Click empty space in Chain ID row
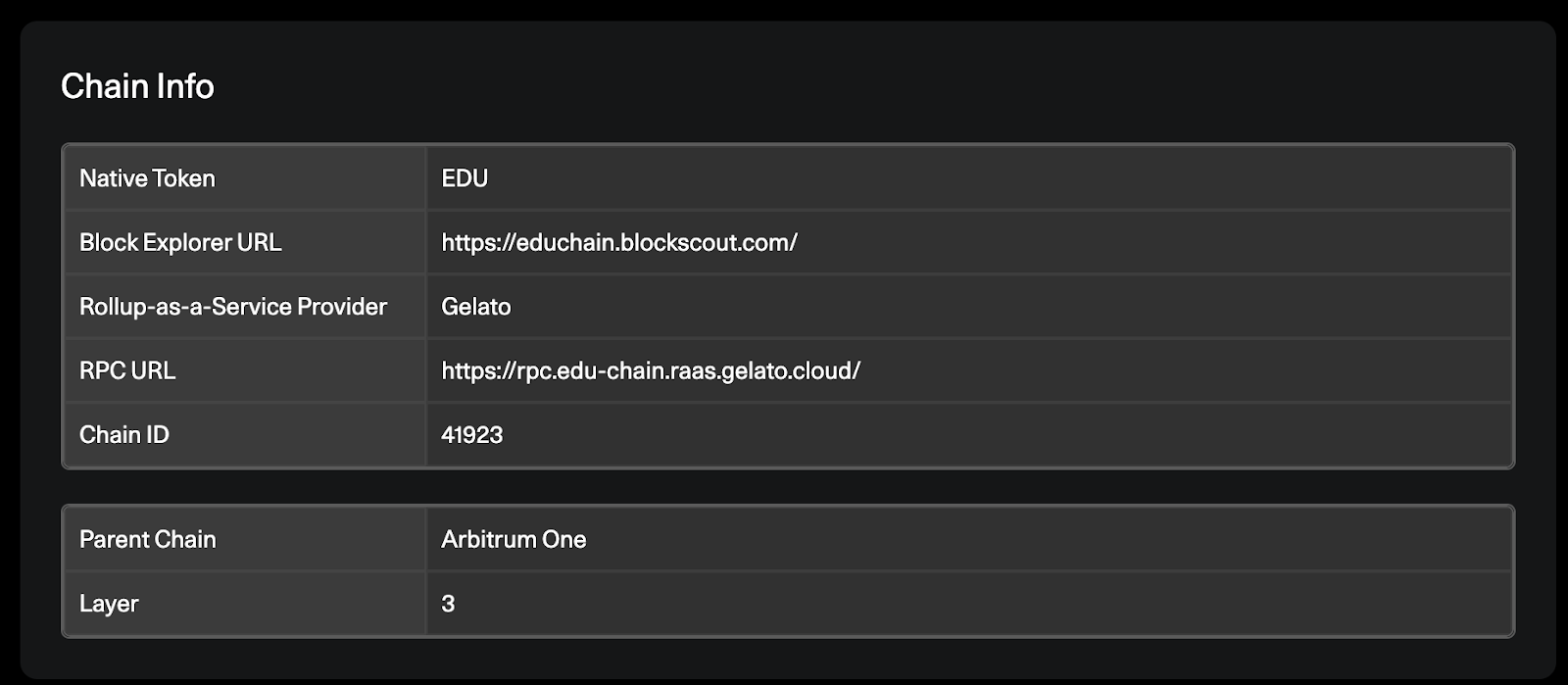This screenshot has width=1568, height=685. tap(1009, 435)
